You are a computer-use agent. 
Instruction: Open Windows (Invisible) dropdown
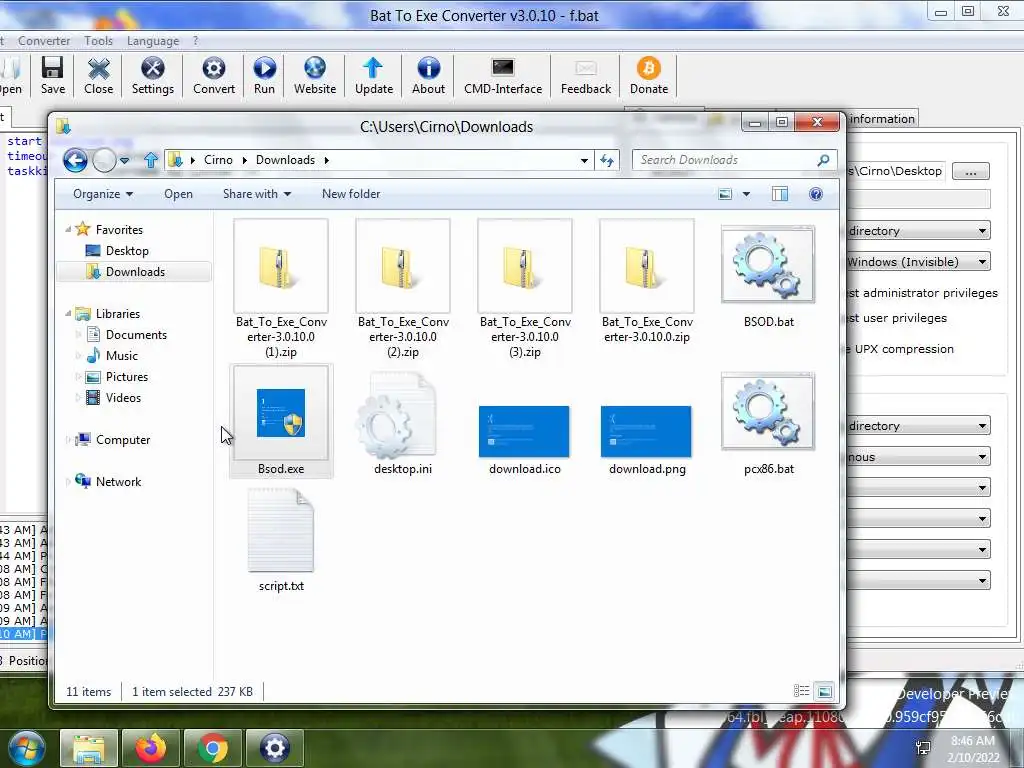click(918, 262)
